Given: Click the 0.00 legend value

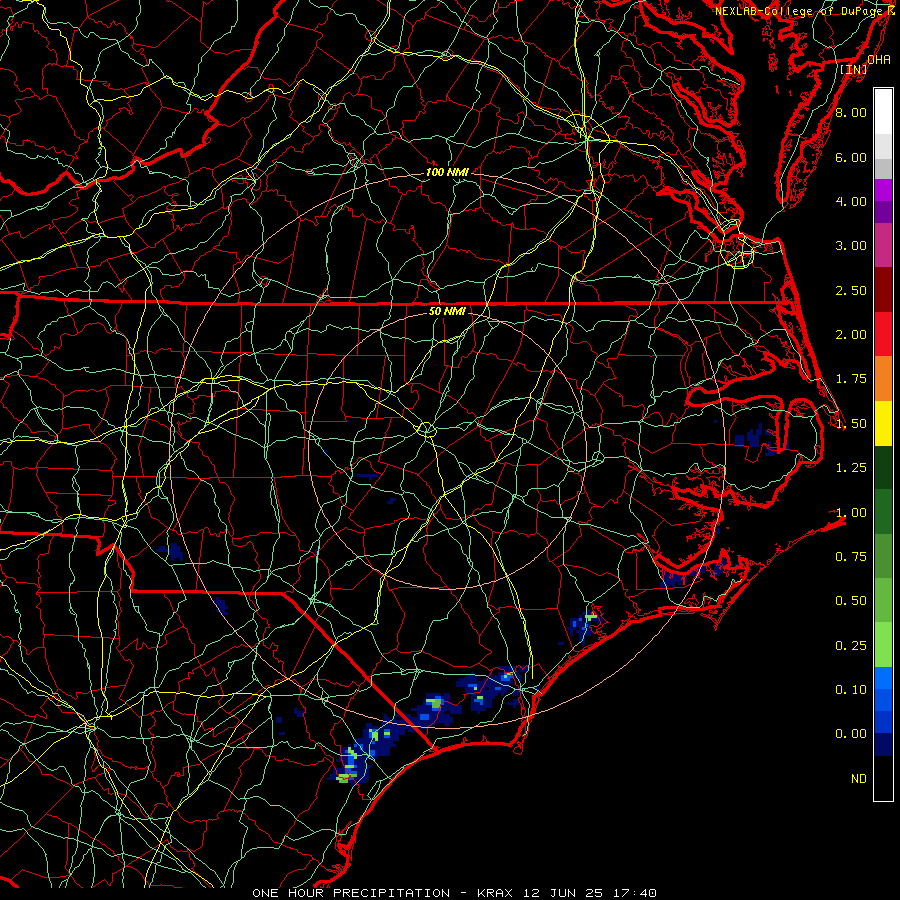Looking at the screenshot, I should click(851, 734).
